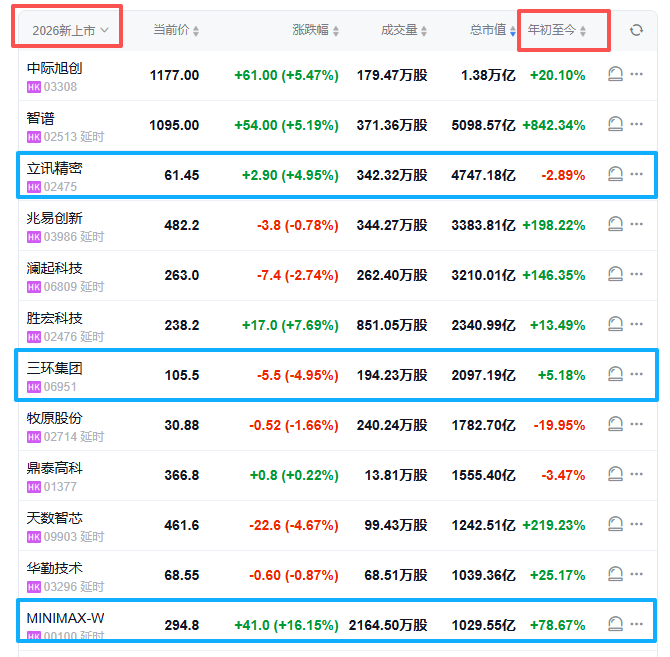Image resolution: width=670 pixels, height=657 pixels.
Task: Open more options for 牧原股份
Action: tap(637, 424)
